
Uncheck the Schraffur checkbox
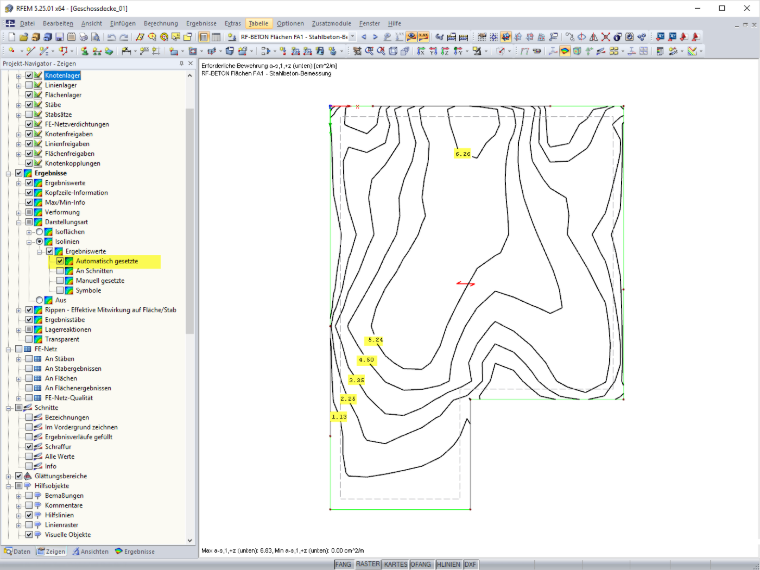tap(29, 446)
